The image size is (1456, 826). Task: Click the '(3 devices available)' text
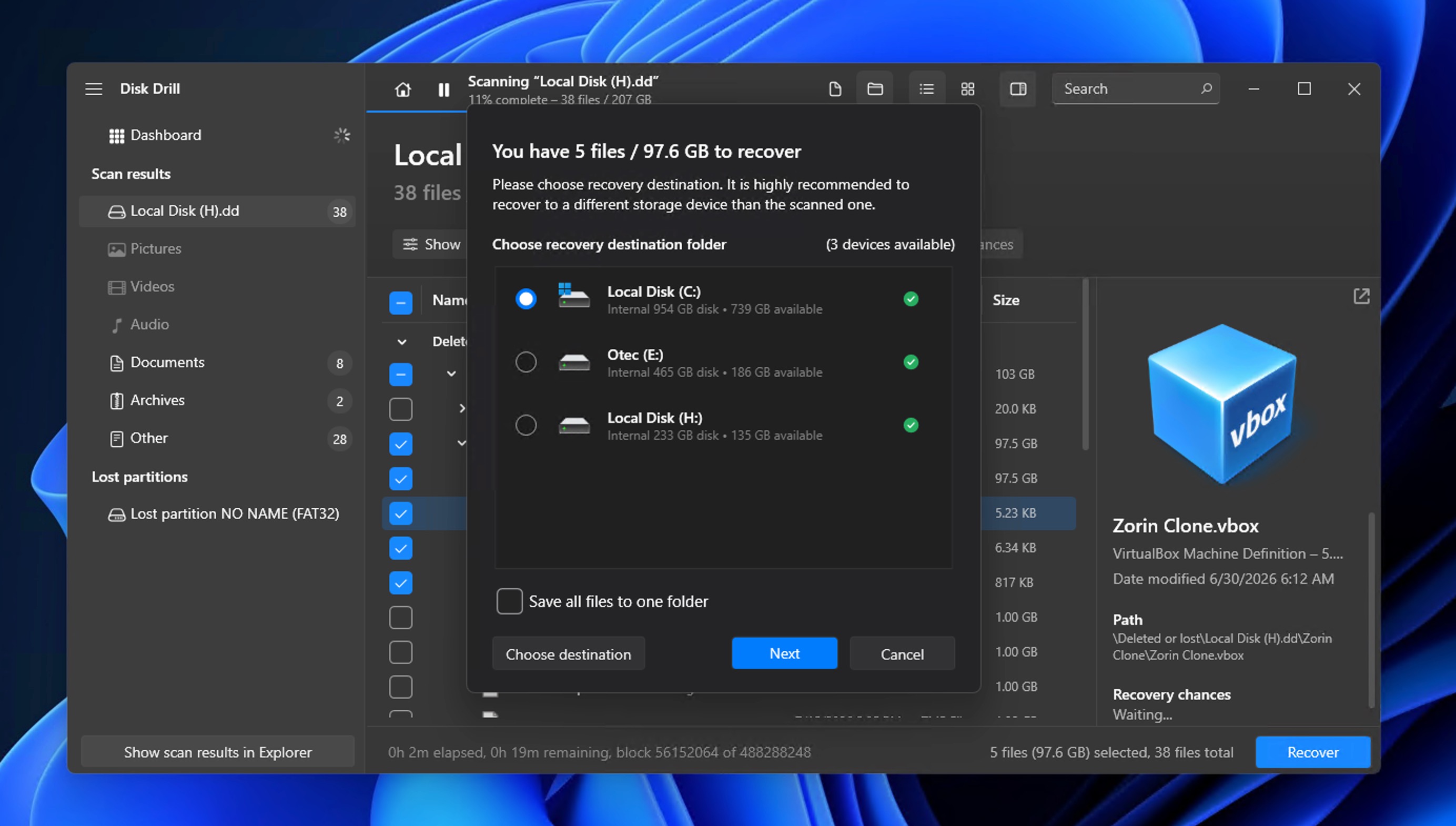tap(890, 245)
